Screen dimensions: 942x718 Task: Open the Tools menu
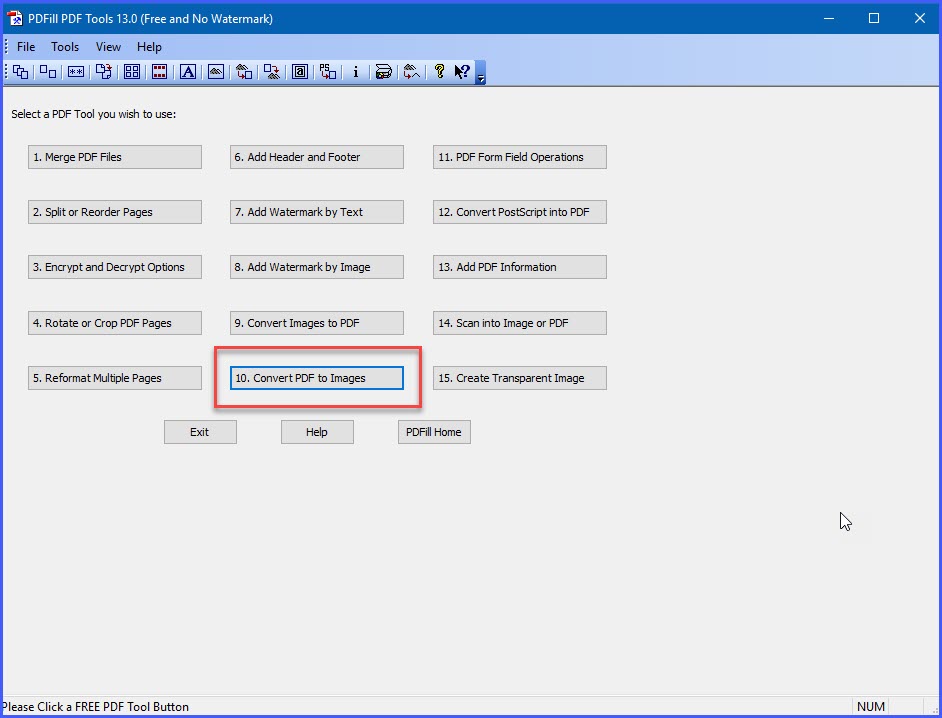[64, 46]
